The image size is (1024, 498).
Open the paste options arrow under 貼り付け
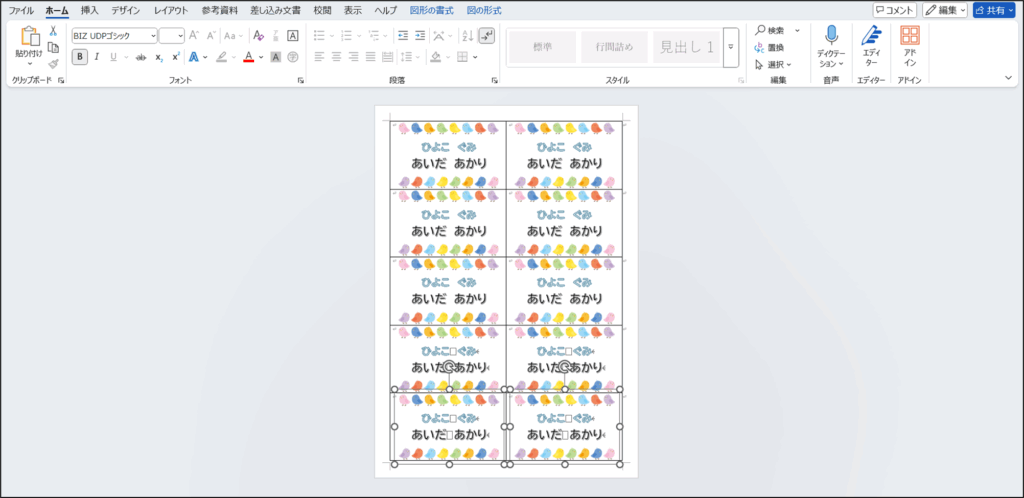coord(29,63)
